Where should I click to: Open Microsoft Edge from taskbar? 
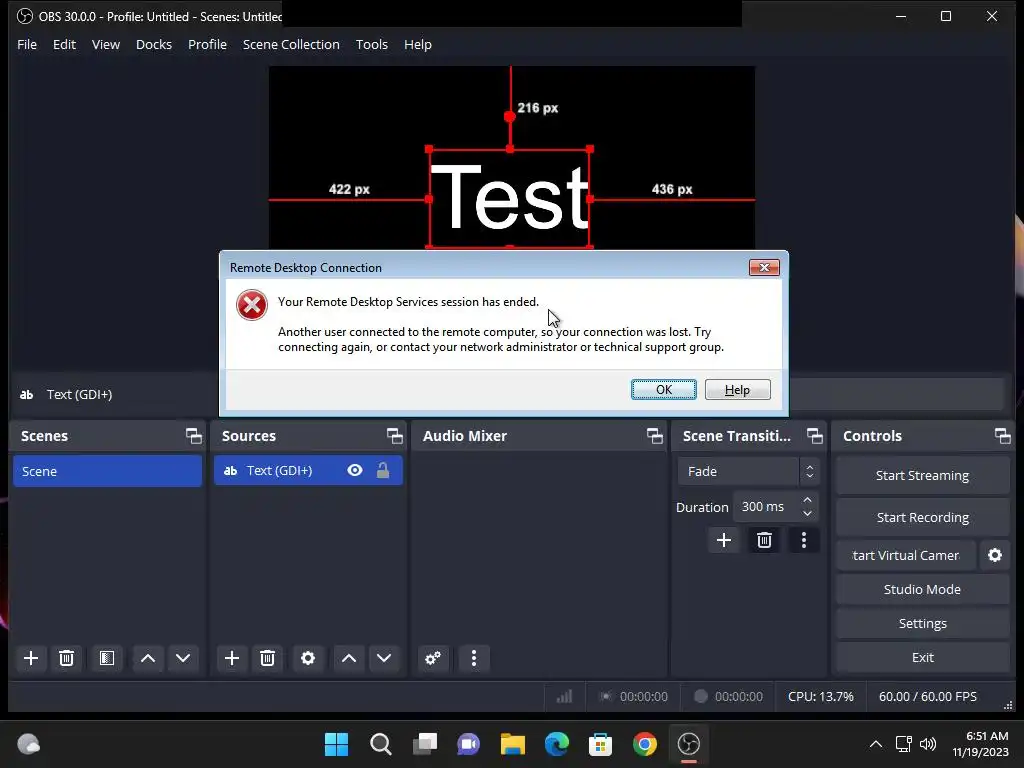click(556, 744)
